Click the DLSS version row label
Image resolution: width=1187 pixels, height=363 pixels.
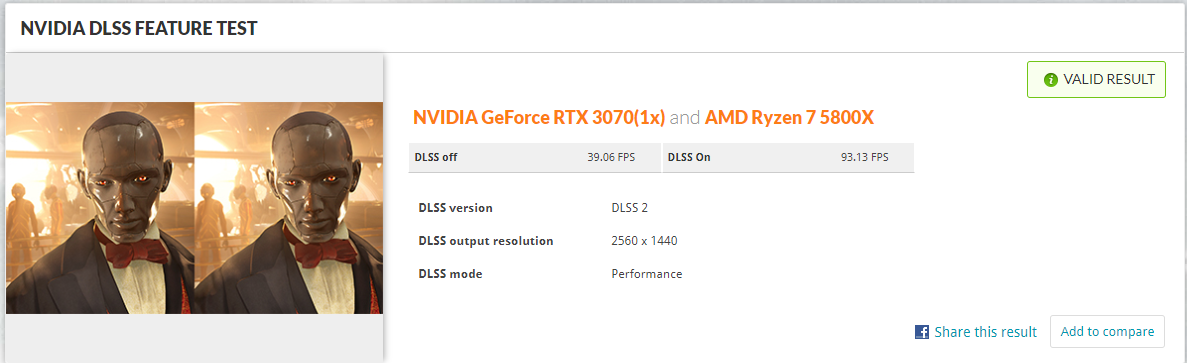[456, 208]
